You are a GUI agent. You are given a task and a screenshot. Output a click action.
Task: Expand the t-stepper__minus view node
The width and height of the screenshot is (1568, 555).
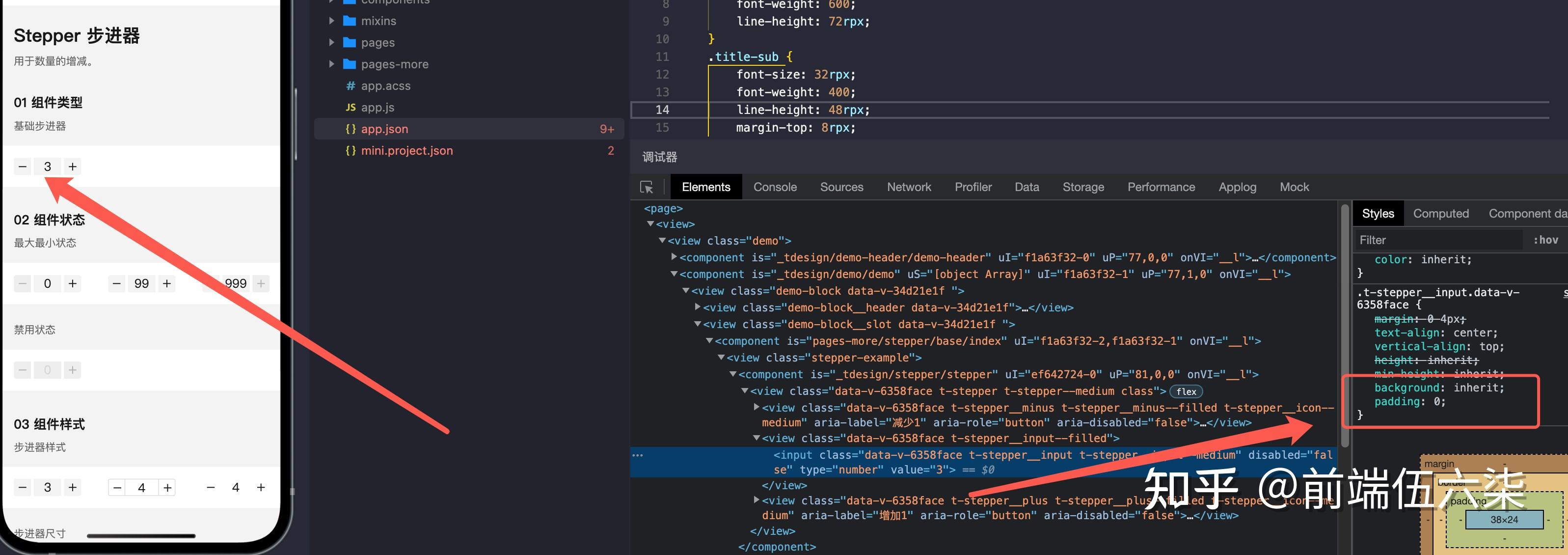pyautogui.click(x=757, y=407)
